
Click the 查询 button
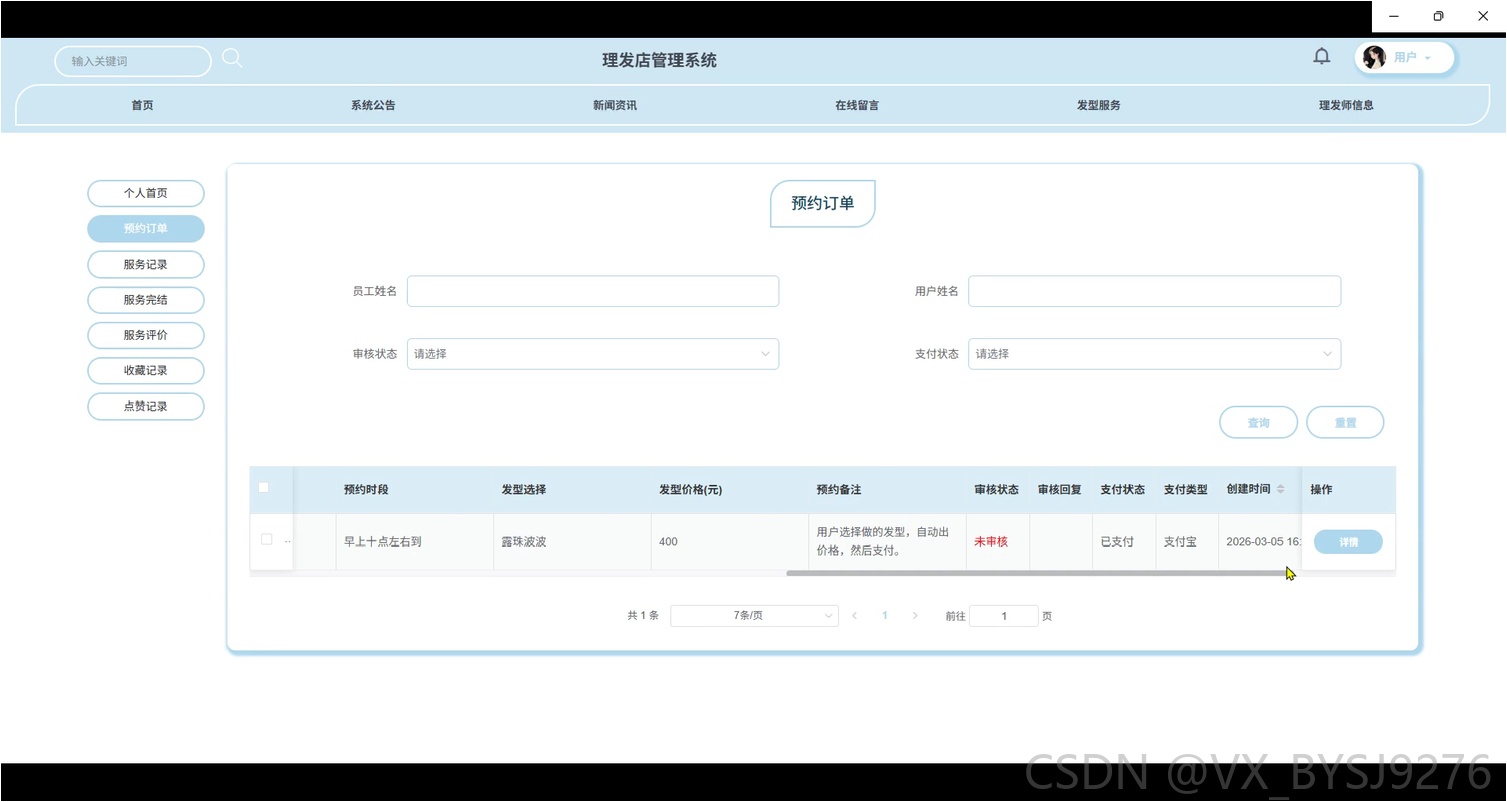(x=1258, y=423)
